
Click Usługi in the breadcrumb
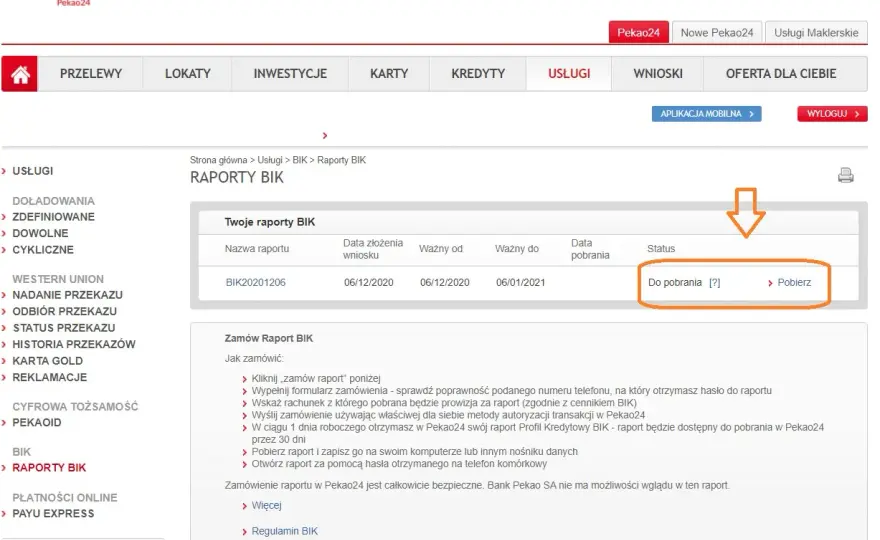click(x=269, y=160)
